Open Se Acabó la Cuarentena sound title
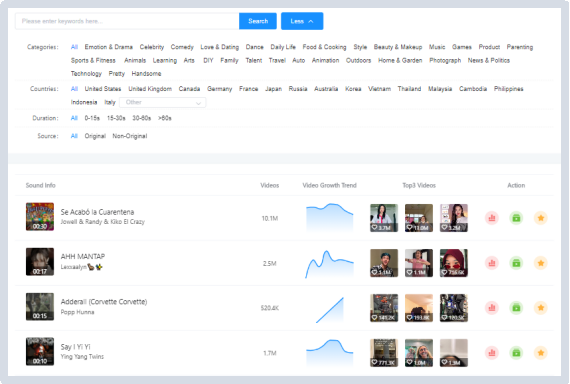The height and width of the screenshot is (384, 570). [x=97, y=212]
